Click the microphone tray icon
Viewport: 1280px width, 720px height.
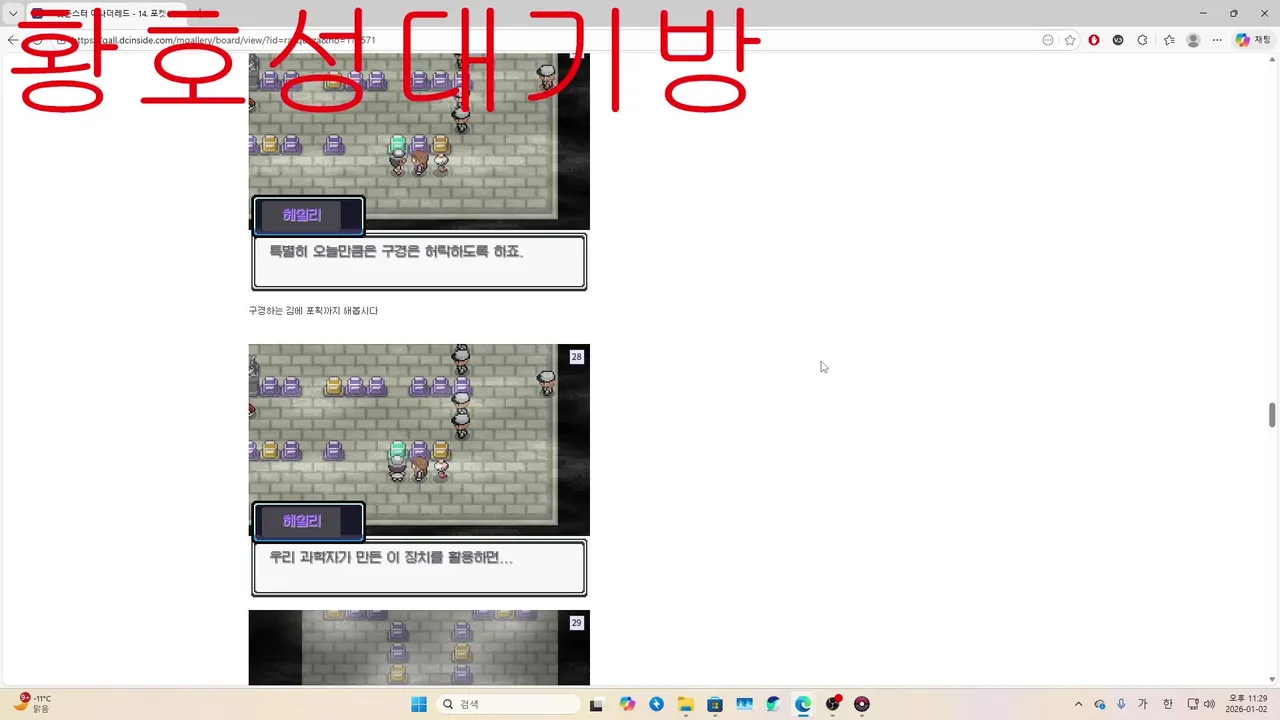point(1121,704)
